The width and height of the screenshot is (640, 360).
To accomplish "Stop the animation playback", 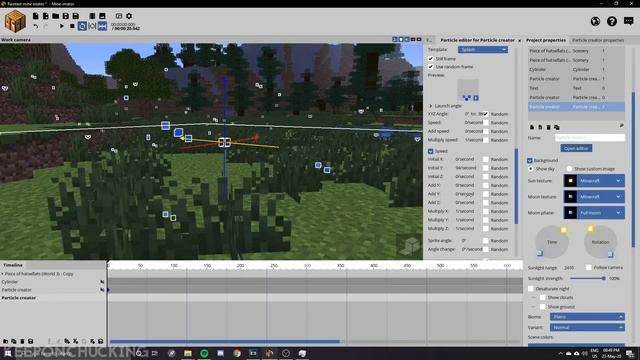I will coord(72,26).
